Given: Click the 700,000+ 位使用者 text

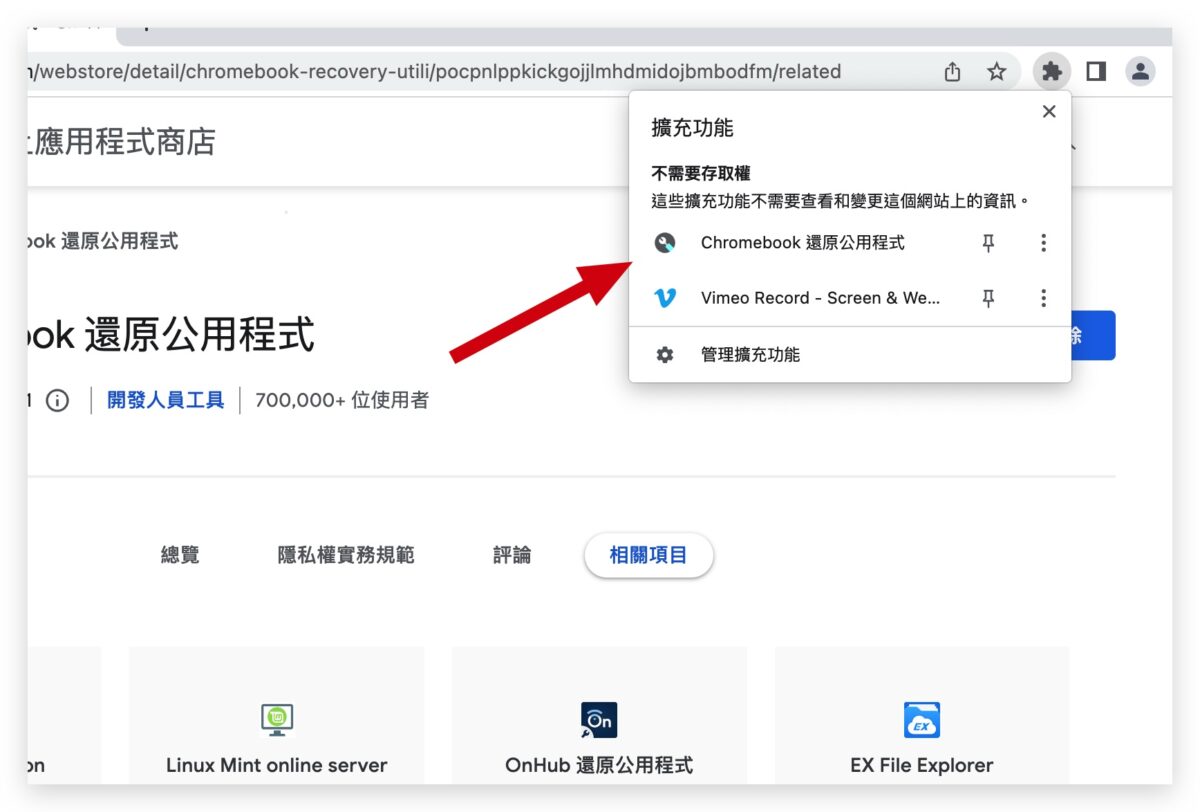Looking at the screenshot, I should 342,400.
